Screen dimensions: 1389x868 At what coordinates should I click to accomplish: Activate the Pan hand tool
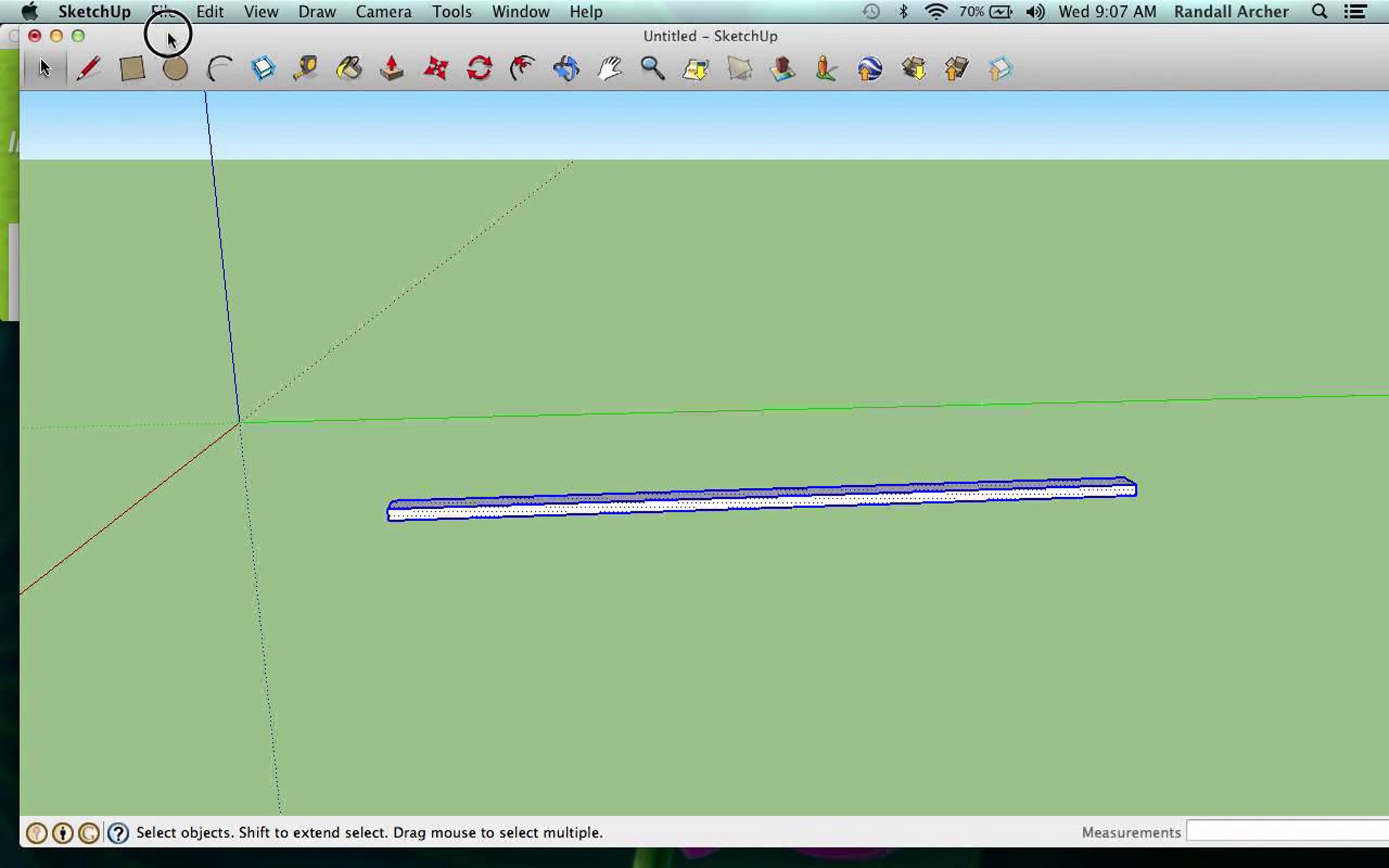coord(609,69)
